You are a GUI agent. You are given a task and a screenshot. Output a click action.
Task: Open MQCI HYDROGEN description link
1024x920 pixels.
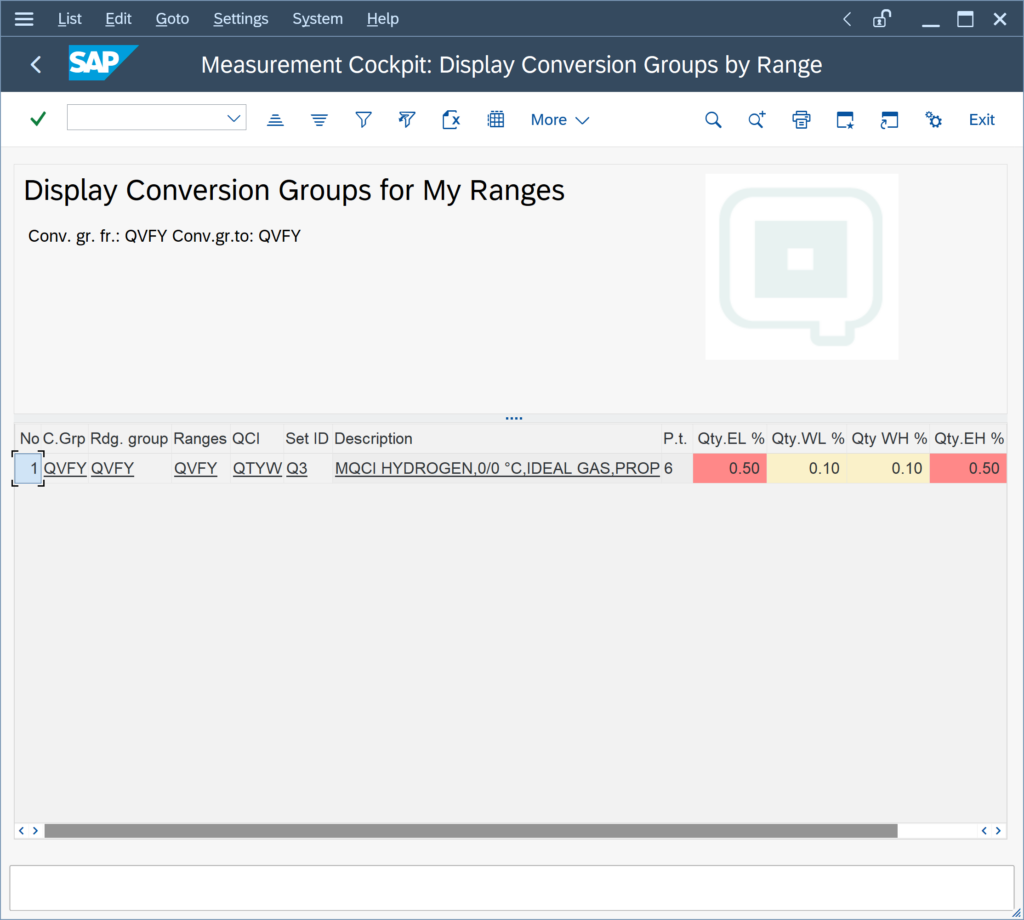(x=497, y=468)
